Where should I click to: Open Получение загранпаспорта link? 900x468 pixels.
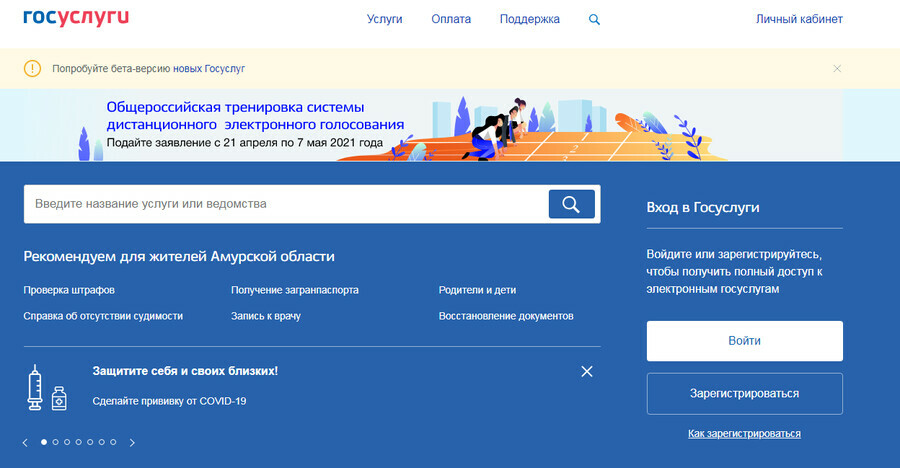(x=295, y=290)
